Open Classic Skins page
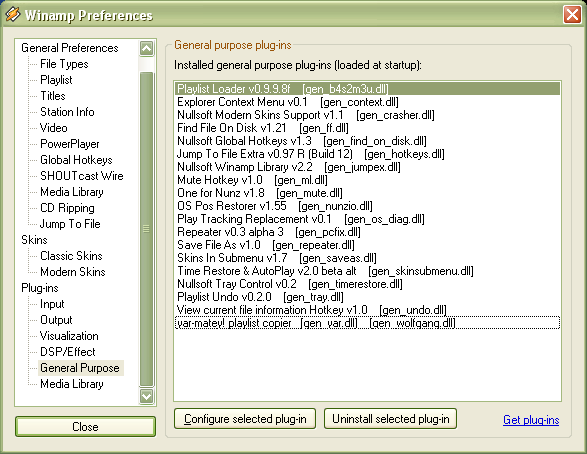Viewport: 587px width, 454px height. click(71, 256)
